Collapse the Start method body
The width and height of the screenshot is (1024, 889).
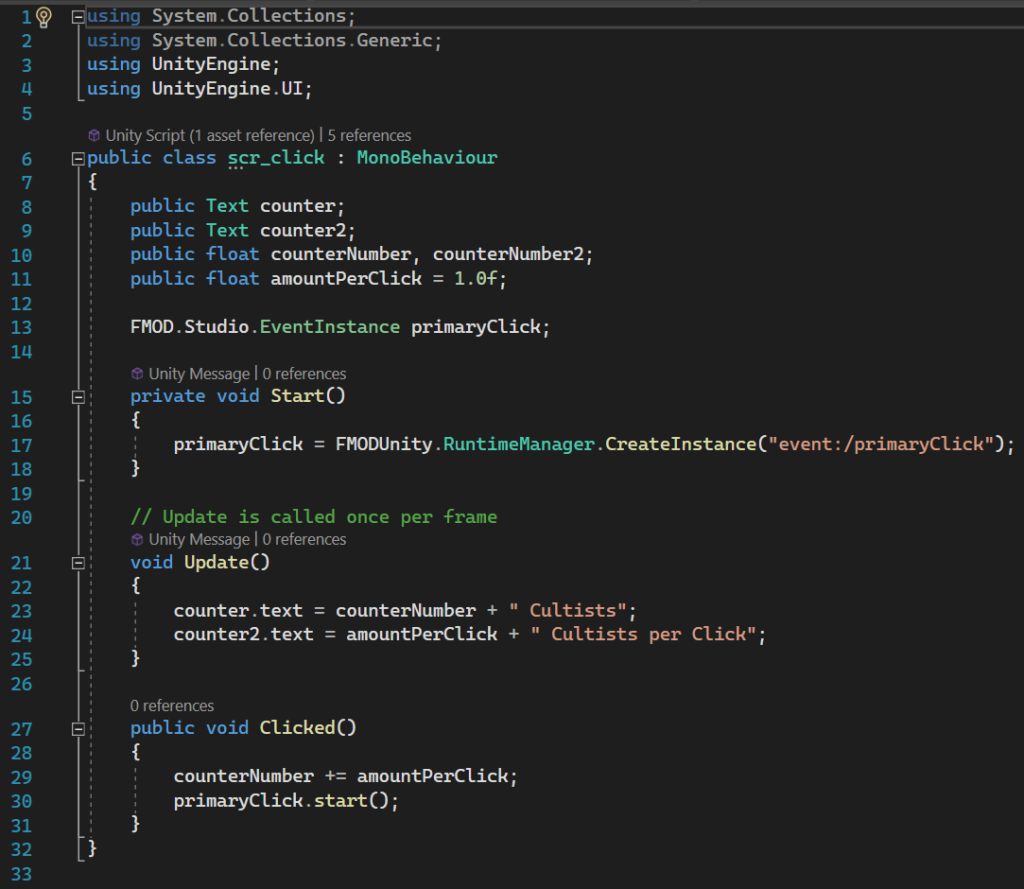(x=79, y=397)
